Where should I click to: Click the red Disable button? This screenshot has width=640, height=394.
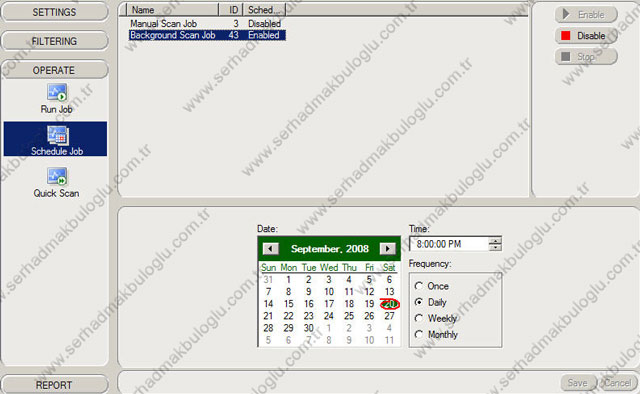586,36
